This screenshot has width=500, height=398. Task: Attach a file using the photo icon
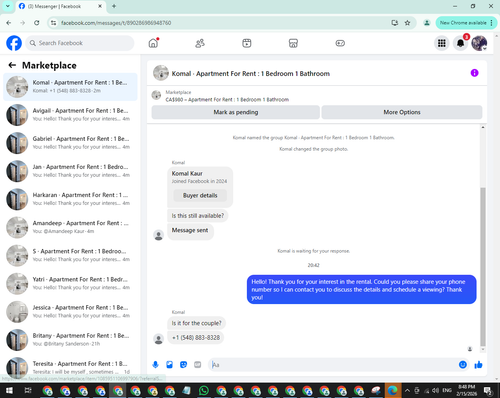pyautogui.click(x=169, y=365)
